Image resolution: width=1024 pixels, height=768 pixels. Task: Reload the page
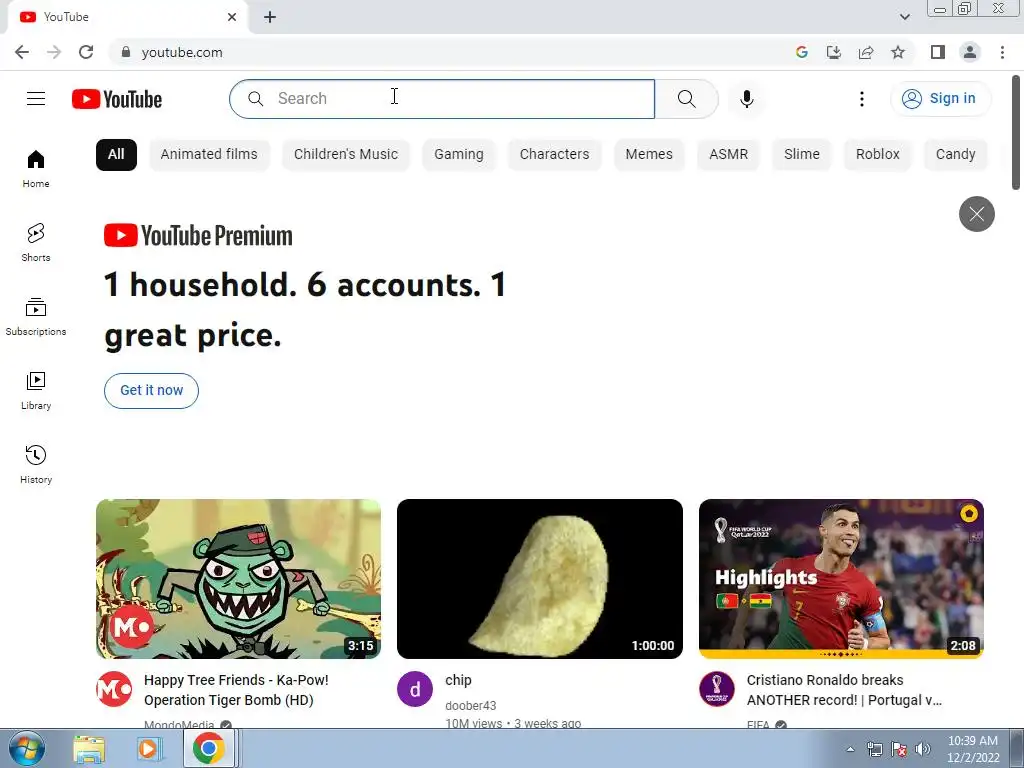tap(86, 52)
